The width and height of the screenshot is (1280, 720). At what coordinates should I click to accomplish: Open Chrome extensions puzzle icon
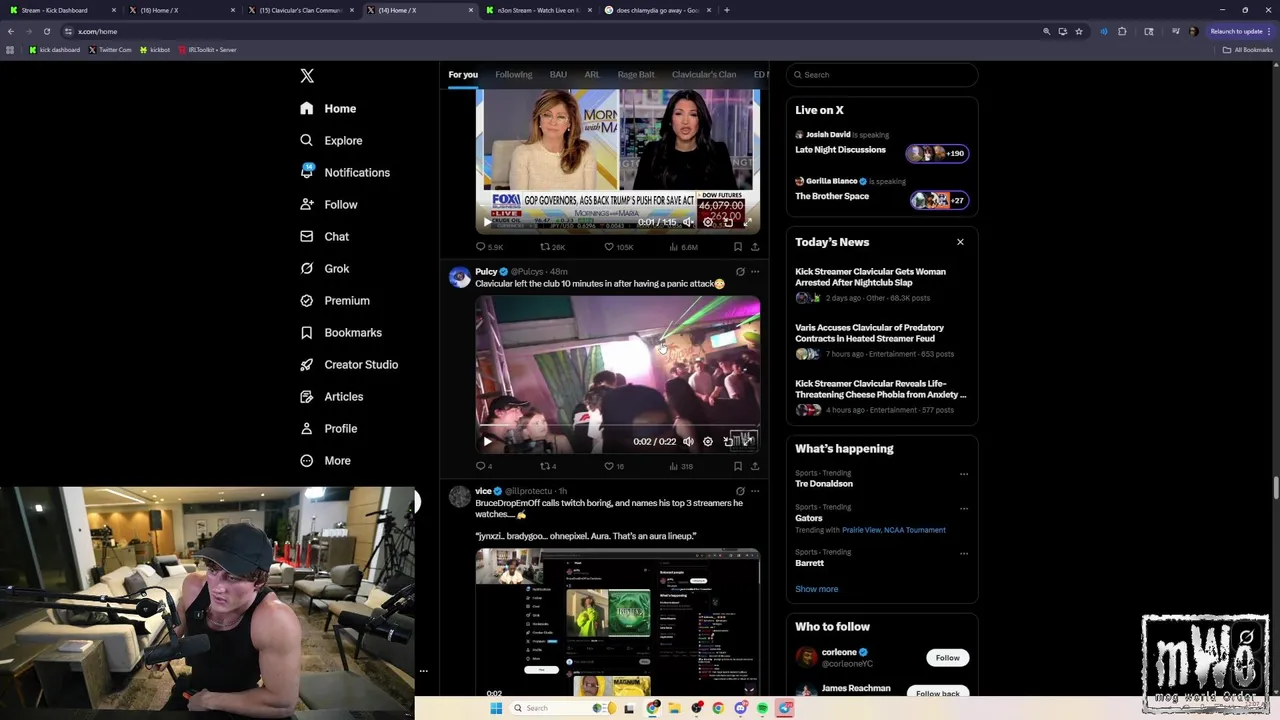1122,31
